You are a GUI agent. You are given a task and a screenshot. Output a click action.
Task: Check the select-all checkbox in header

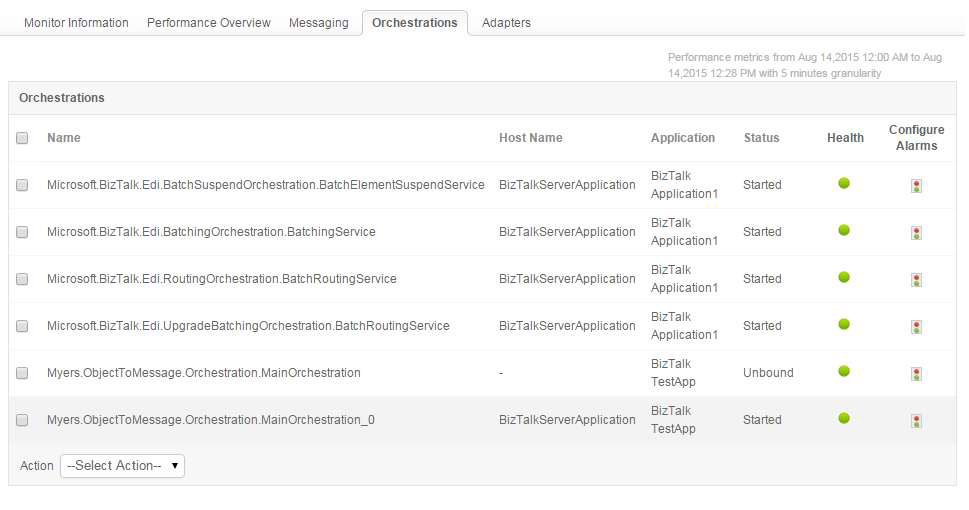[x=22, y=138]
